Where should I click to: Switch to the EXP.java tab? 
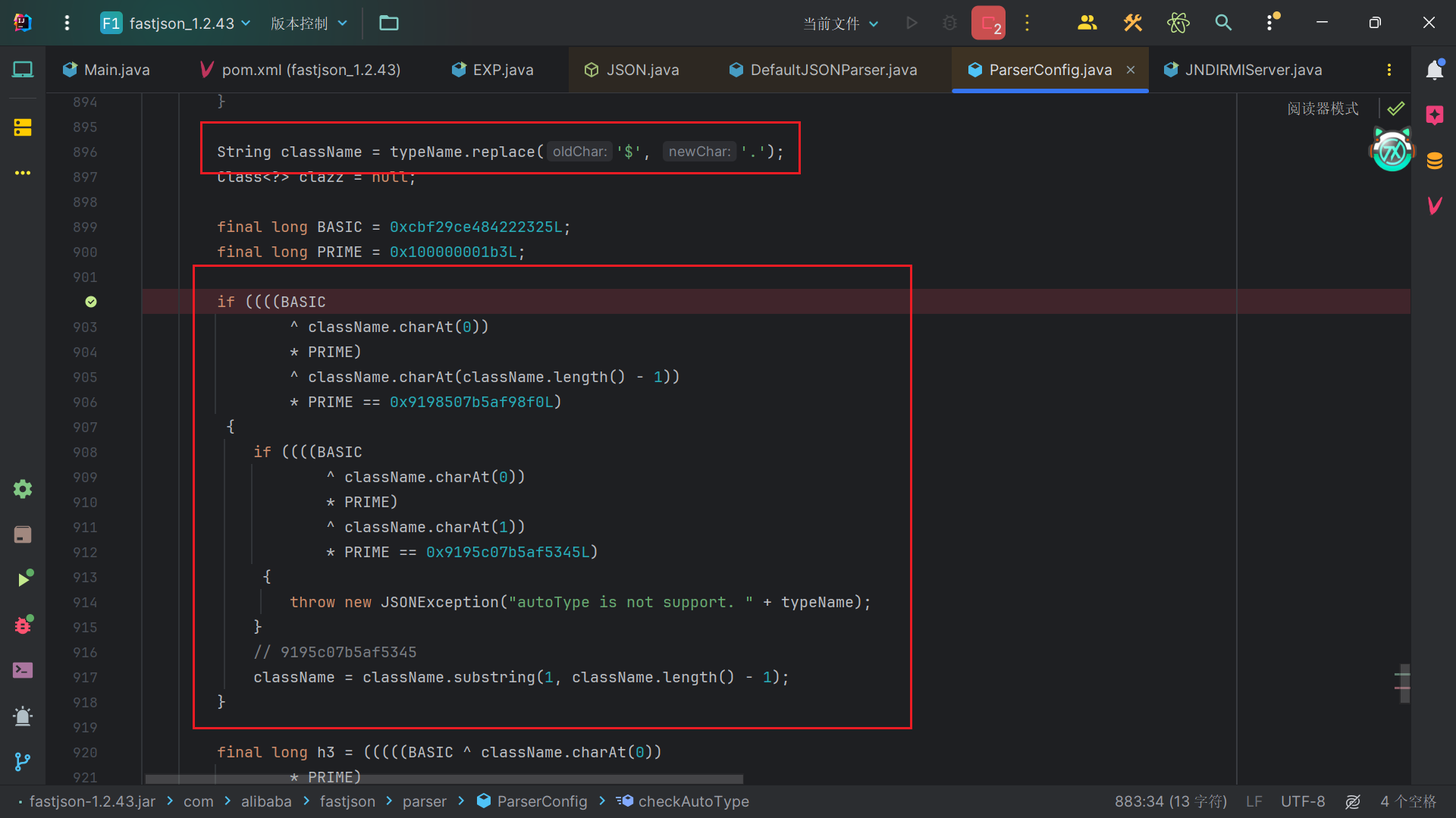pyautogui.click(x=493, y=70)
